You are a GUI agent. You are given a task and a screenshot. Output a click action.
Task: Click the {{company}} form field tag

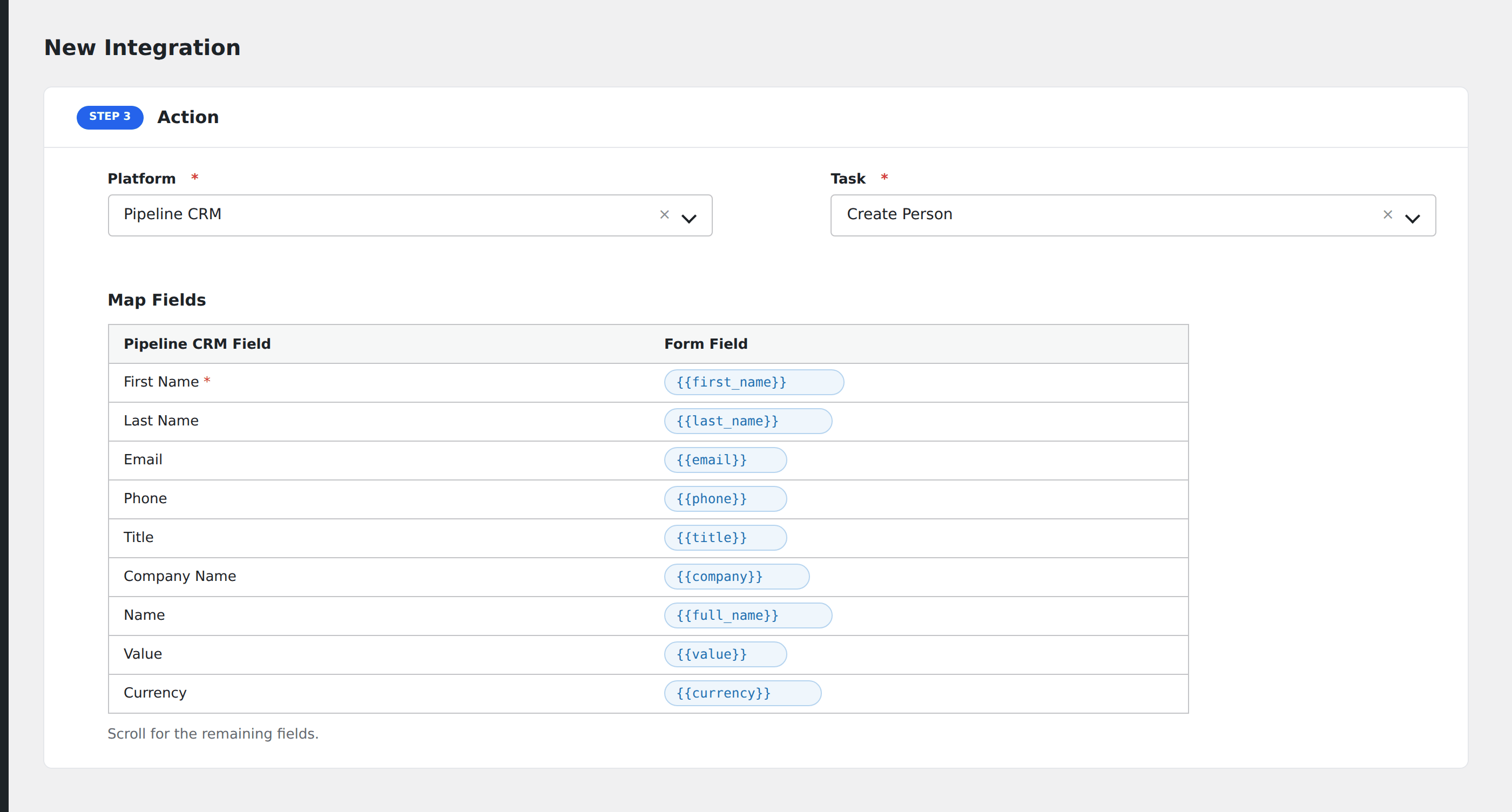pos(737,577)
